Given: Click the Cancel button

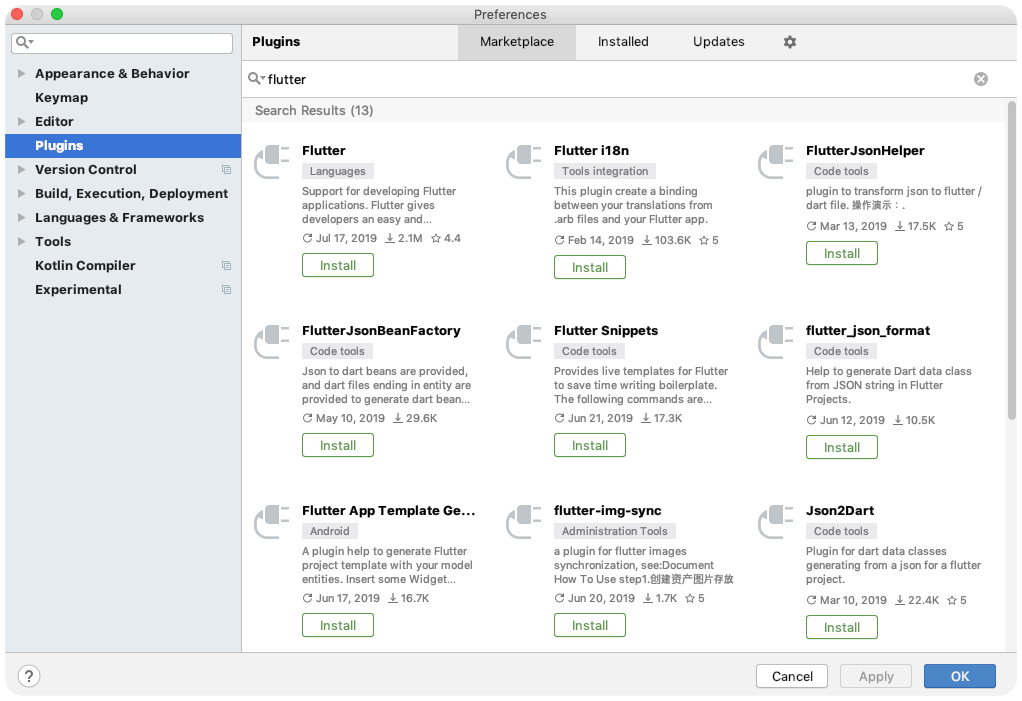Looking at the screenshot, I should tap(792, 676).
